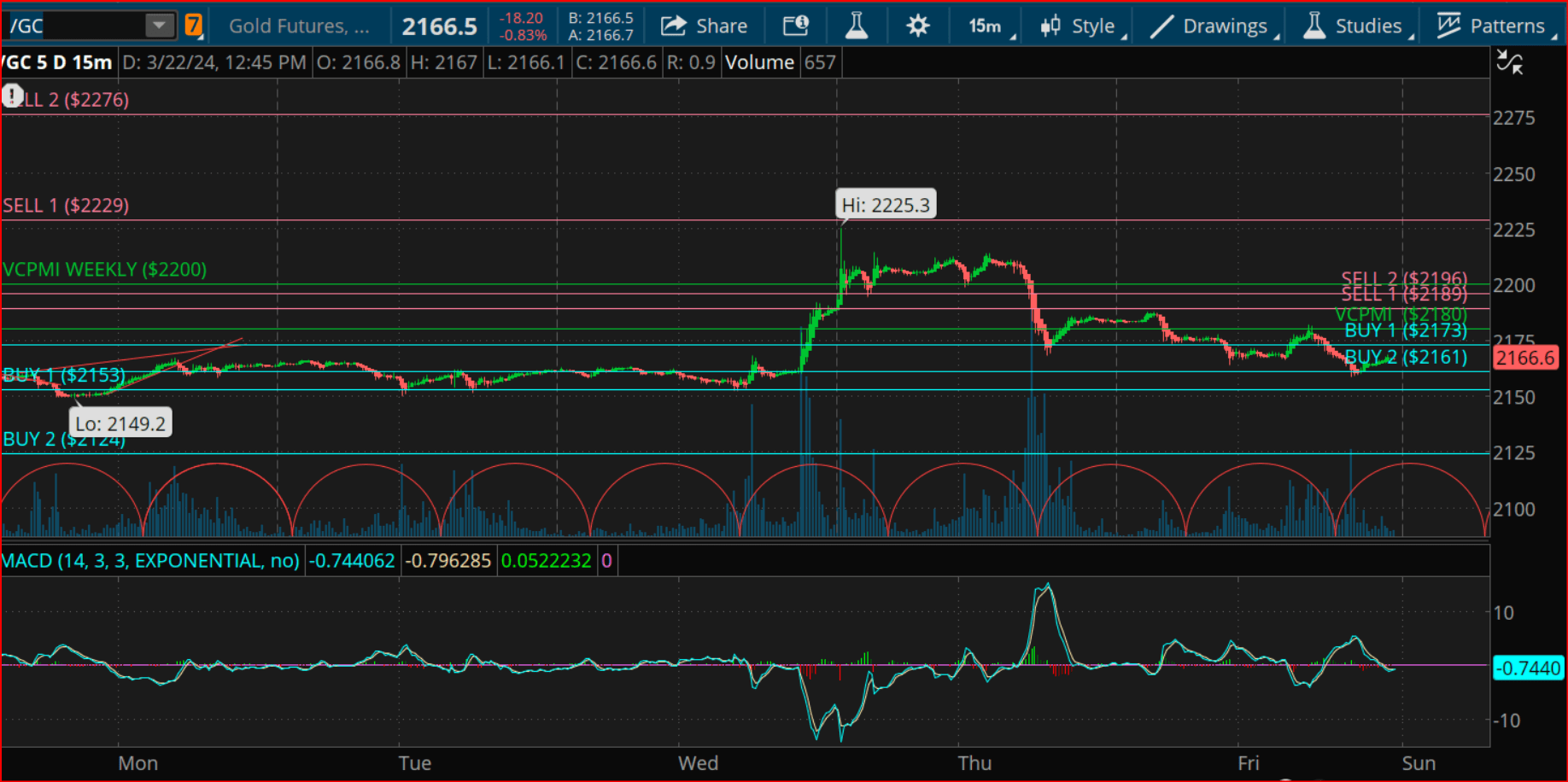
Task: Select the VCPMI WEEKLY ($2200) label
Action: (104, 270)
